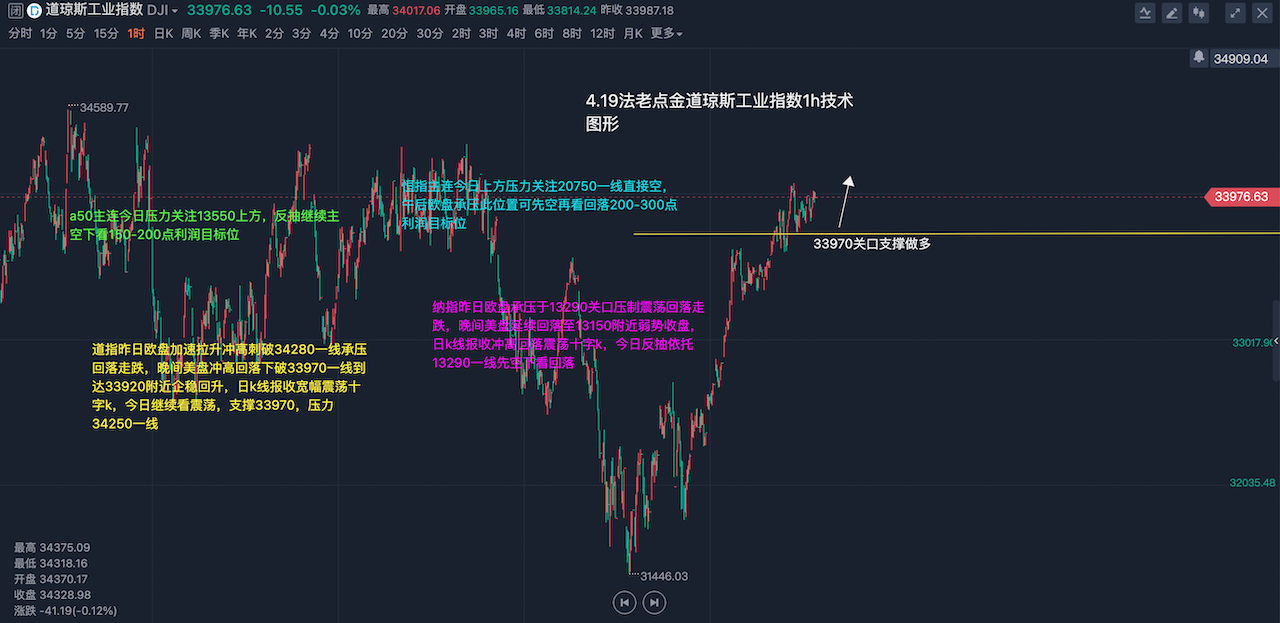Jump to next candle button
The width and height of the screenshot is (1280, 623).
(654, 602)
